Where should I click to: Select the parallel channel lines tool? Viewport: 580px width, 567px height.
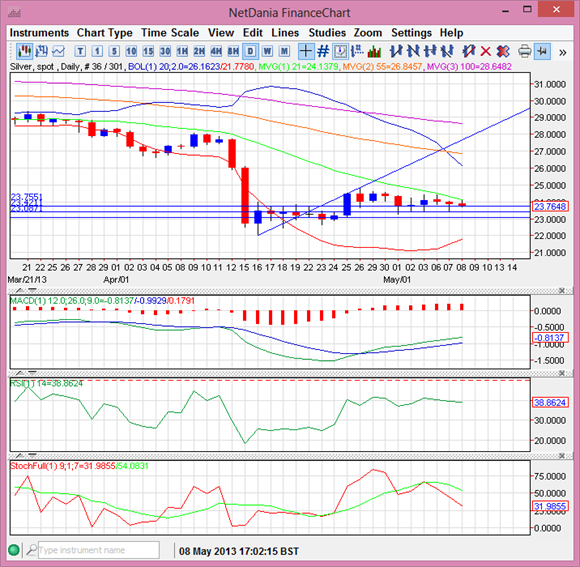pos(430,51)
